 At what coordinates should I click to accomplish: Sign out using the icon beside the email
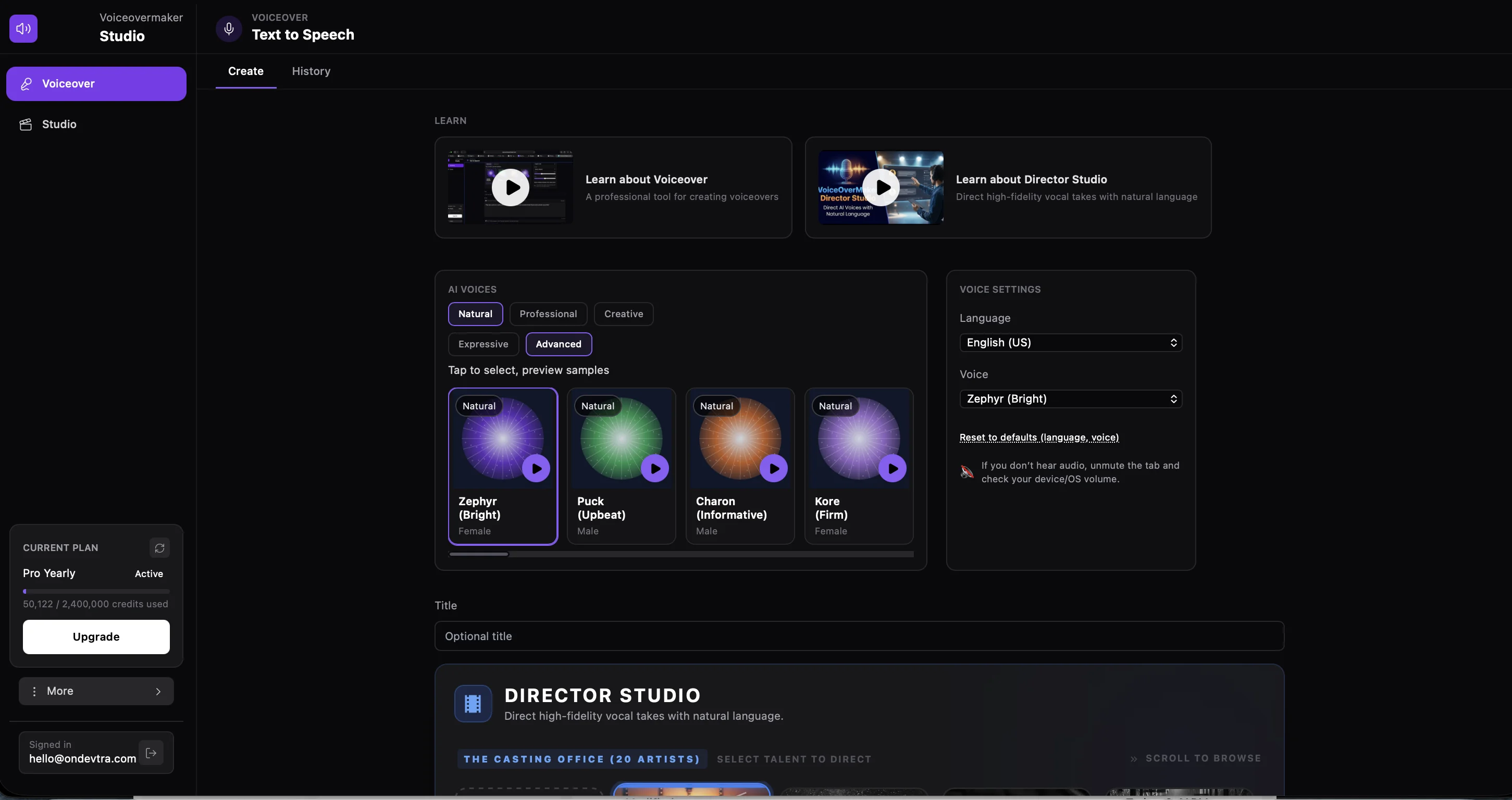151,753
